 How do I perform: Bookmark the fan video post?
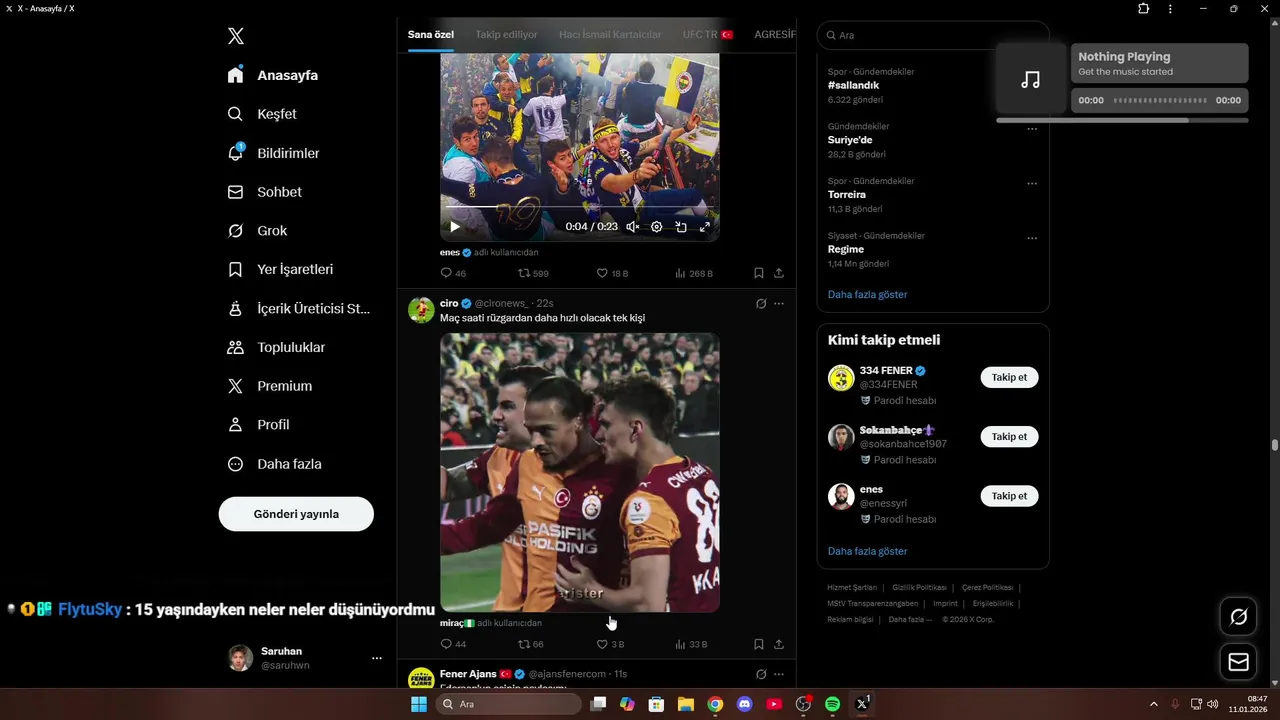tap(759, 273)
